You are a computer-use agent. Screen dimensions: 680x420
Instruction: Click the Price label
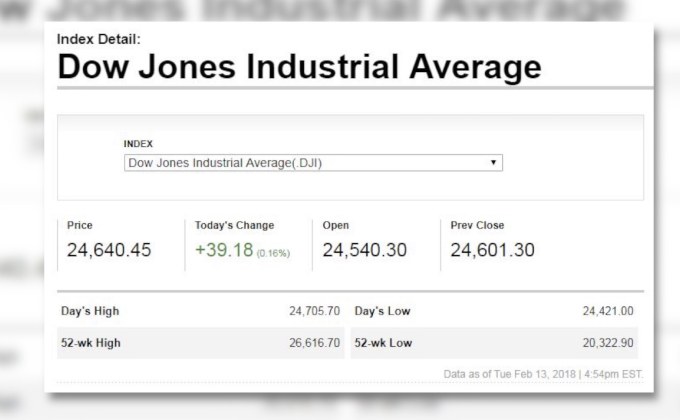tap(80, 225)
